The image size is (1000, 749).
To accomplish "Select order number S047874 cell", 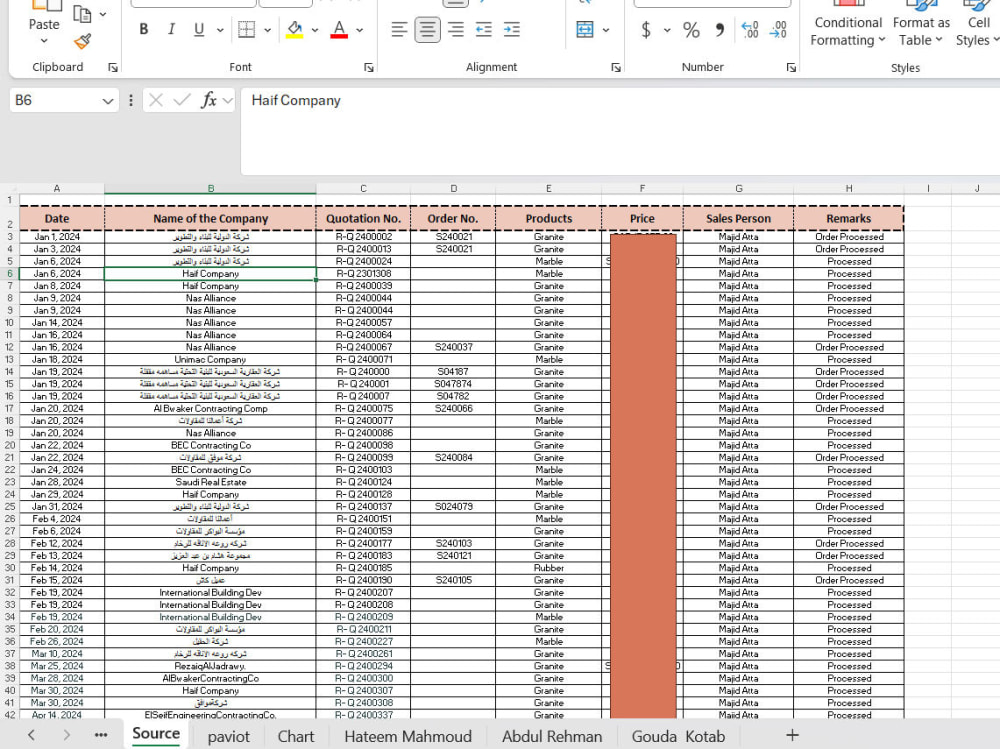I will (x=453, y=384).
